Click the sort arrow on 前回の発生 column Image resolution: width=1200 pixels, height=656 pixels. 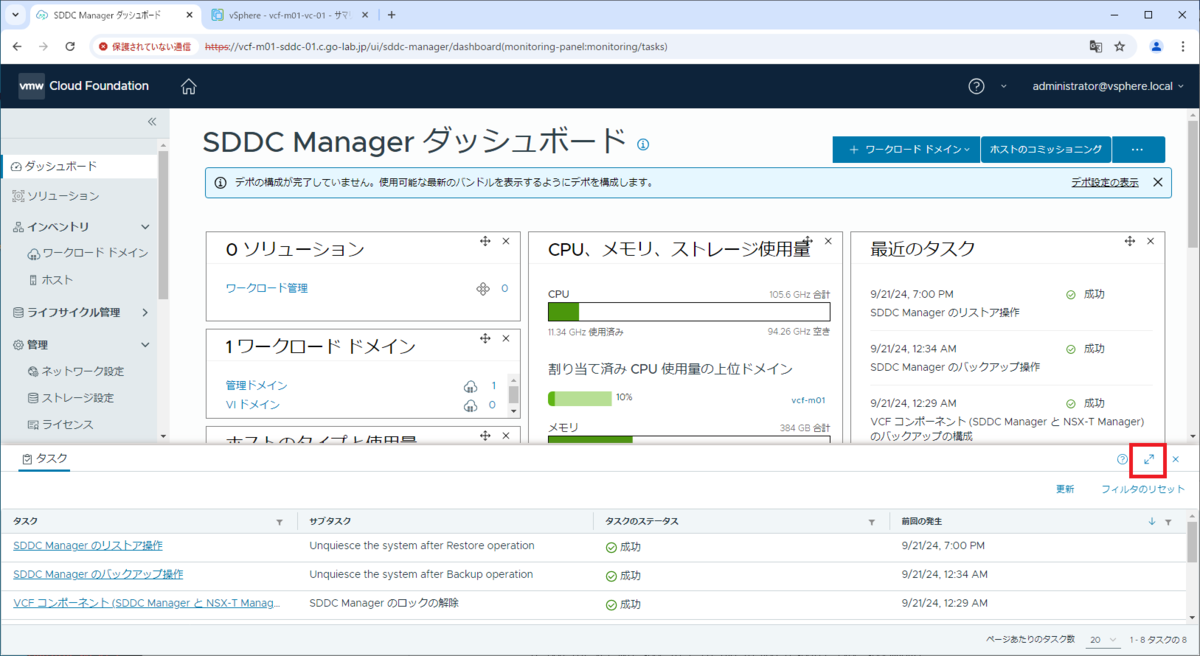(x=1152, y=522)
